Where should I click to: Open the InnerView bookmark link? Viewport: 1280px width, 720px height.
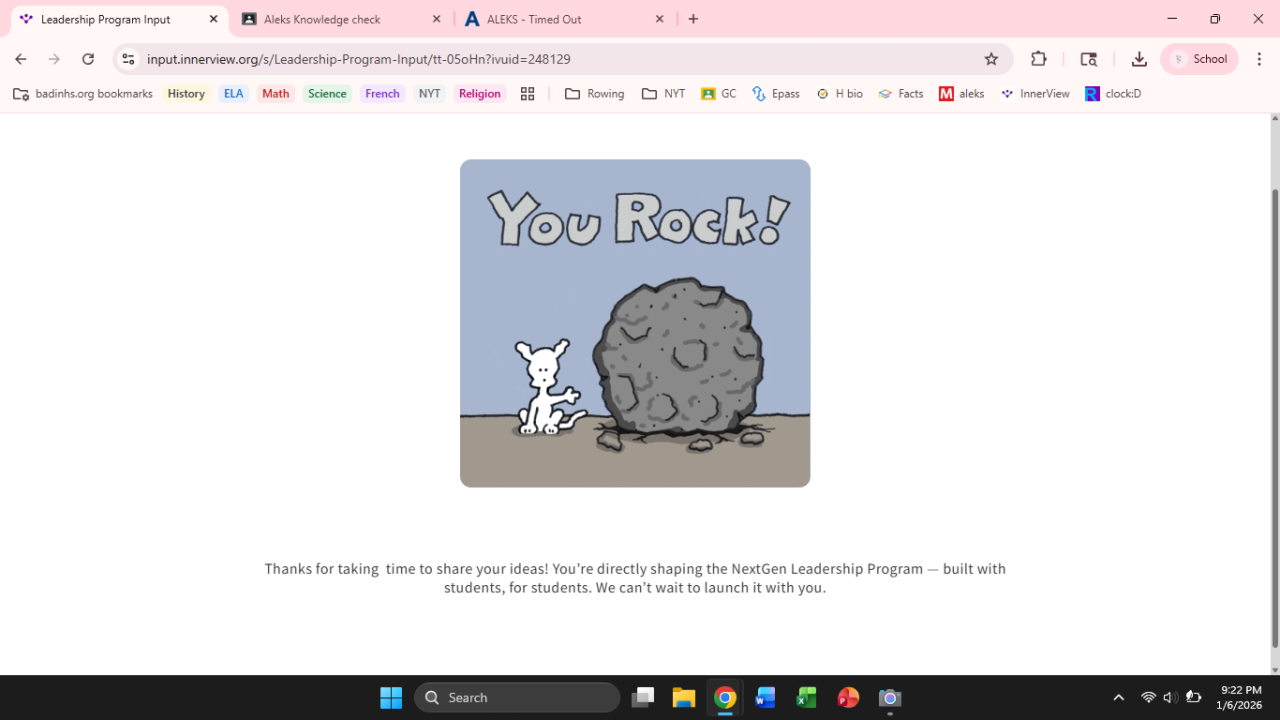coord(1035,94)
